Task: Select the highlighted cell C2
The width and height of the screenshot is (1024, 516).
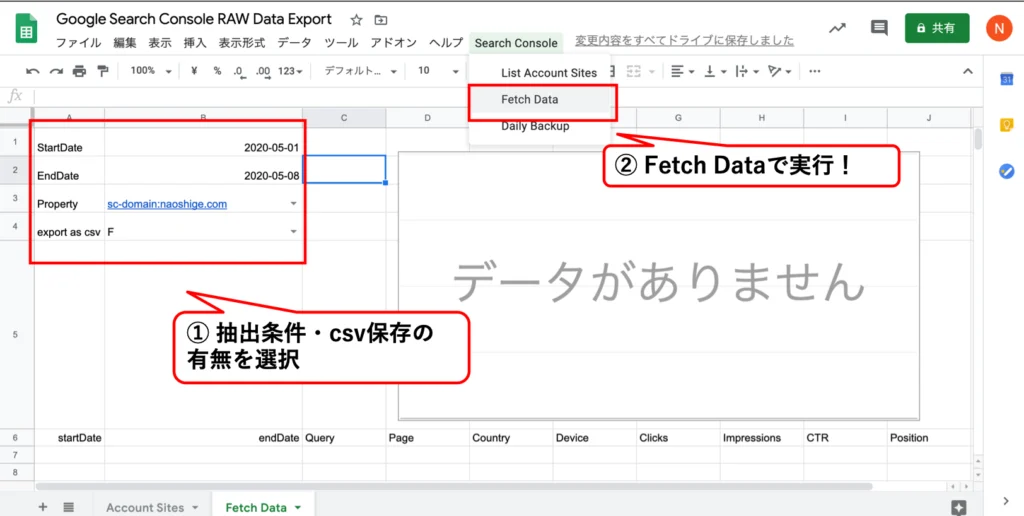Action: pos(344,169)
